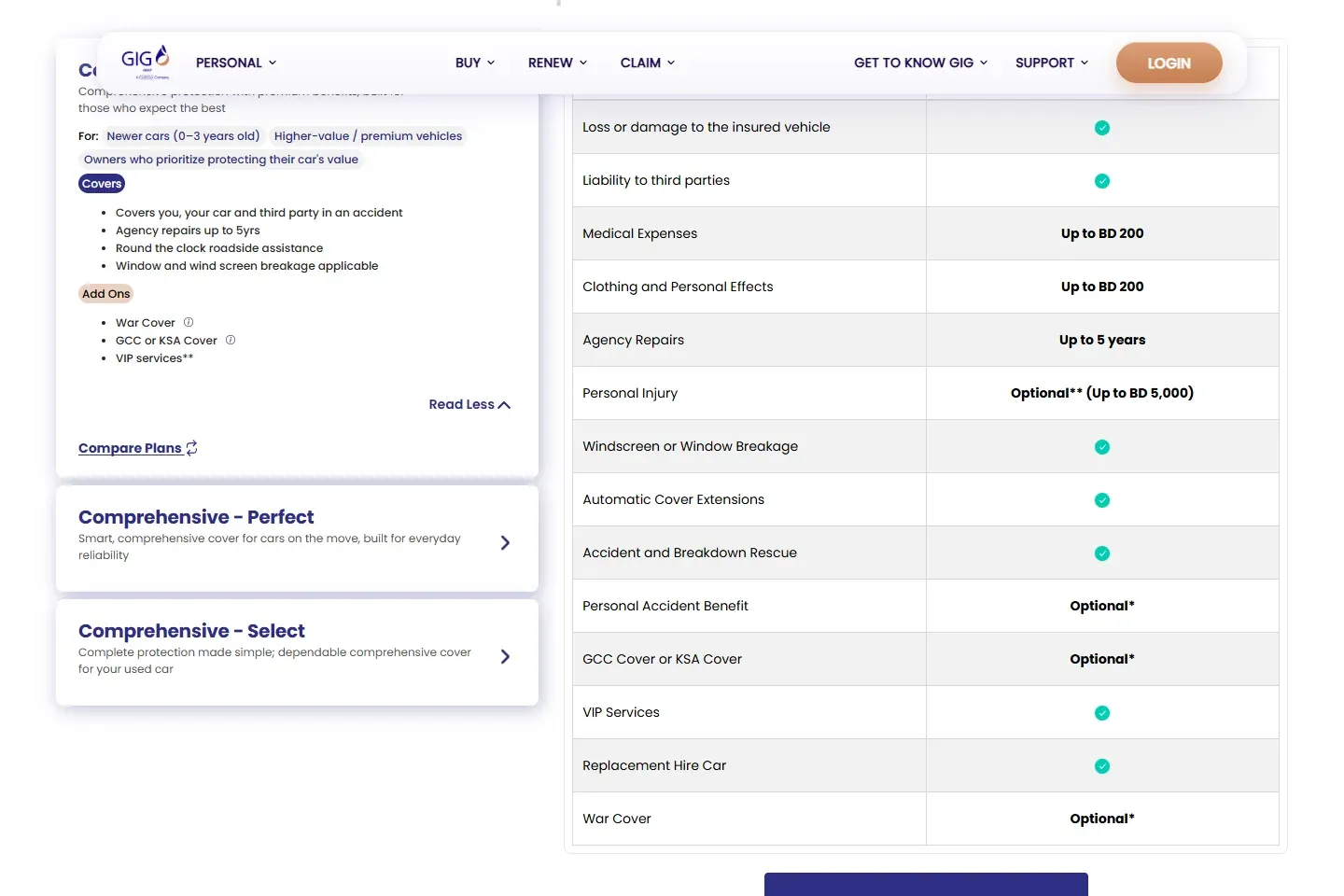Screen dimensions: 1344x896
Task: Click 'Optional*' in GCC Cover or KSA Cover row
Action: click(1102, 659)
